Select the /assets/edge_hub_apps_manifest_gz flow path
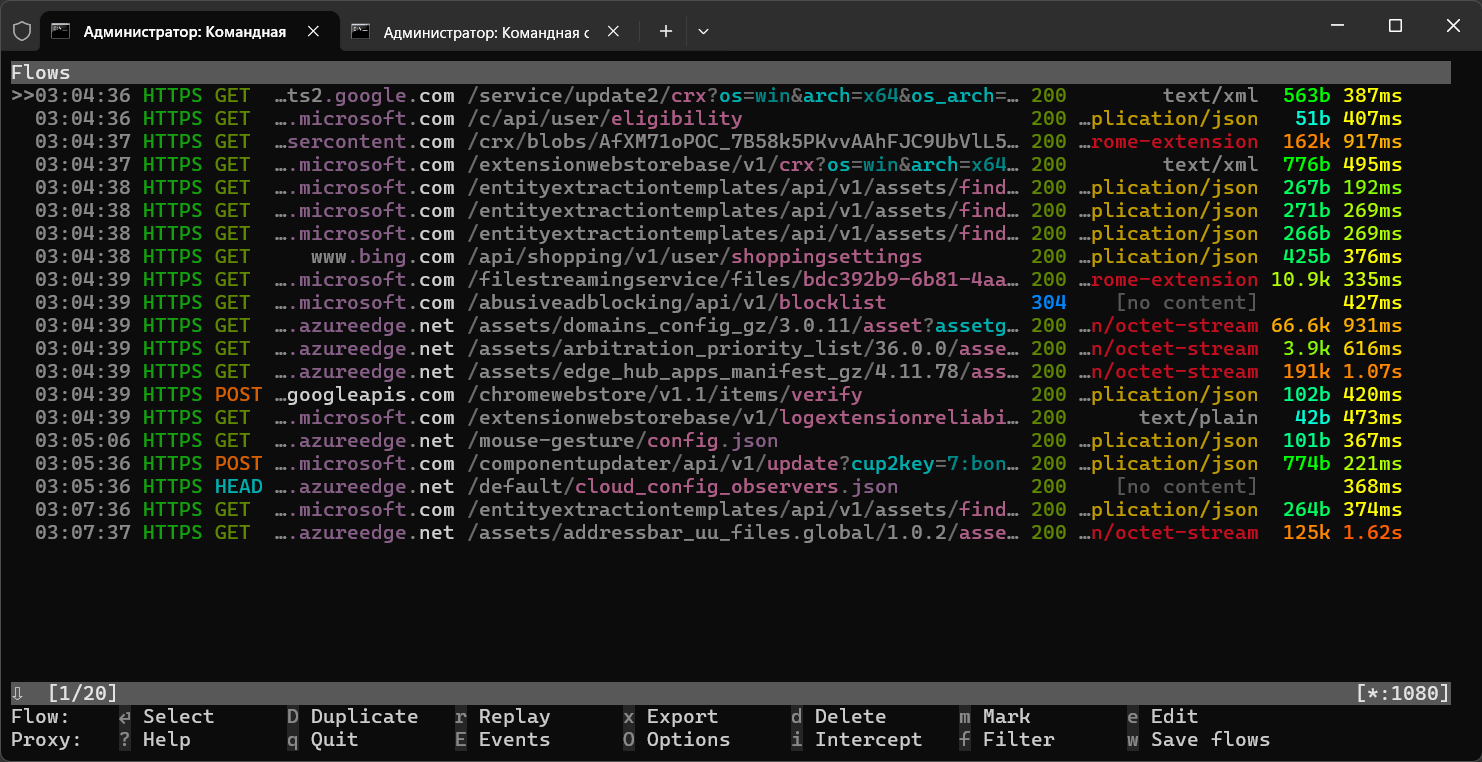The image size is (1482, 762). click(x=743, y=372)
